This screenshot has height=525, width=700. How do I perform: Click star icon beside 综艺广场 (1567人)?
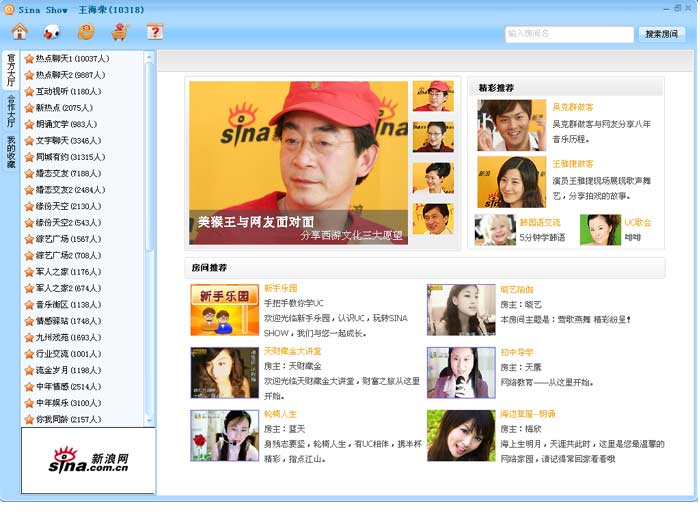pyautogui.click(x=29, y=239)
